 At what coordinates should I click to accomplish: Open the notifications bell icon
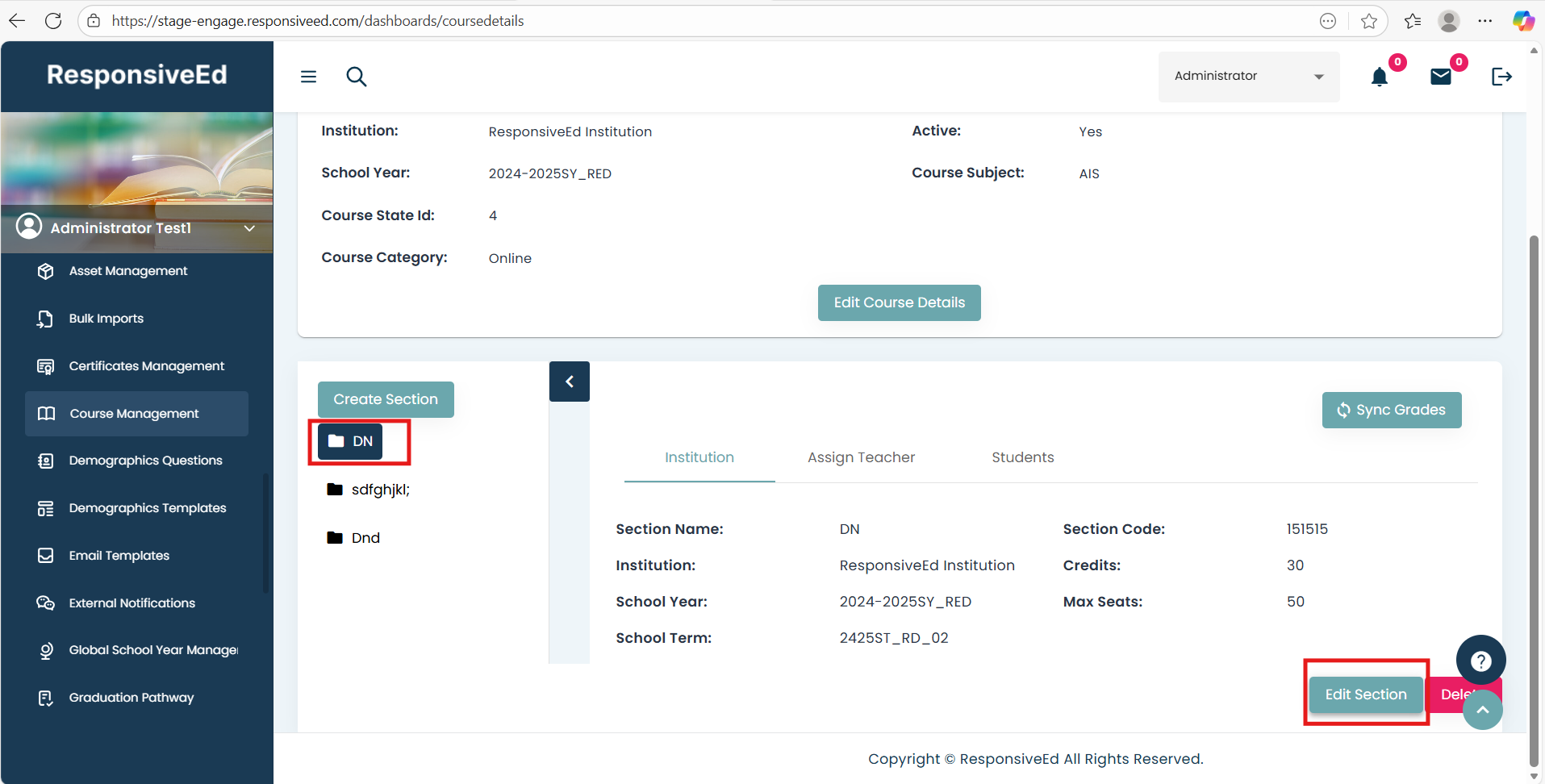pyautogui.click(x=1380, y=77)
